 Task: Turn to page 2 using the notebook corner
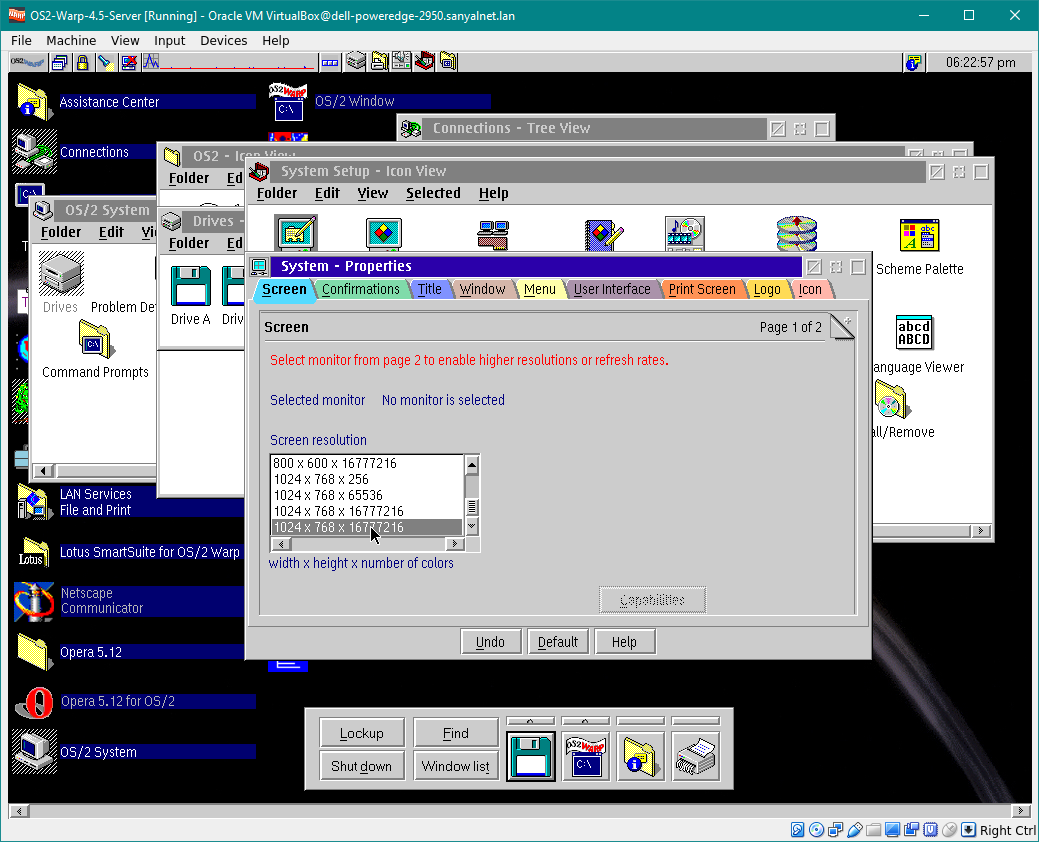click(x=842, y=327)
